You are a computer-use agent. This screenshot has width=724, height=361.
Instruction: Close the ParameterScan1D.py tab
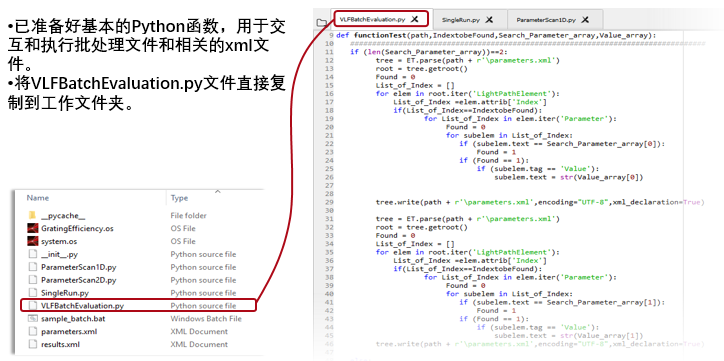pyautogui.click(x=585, y=20)
